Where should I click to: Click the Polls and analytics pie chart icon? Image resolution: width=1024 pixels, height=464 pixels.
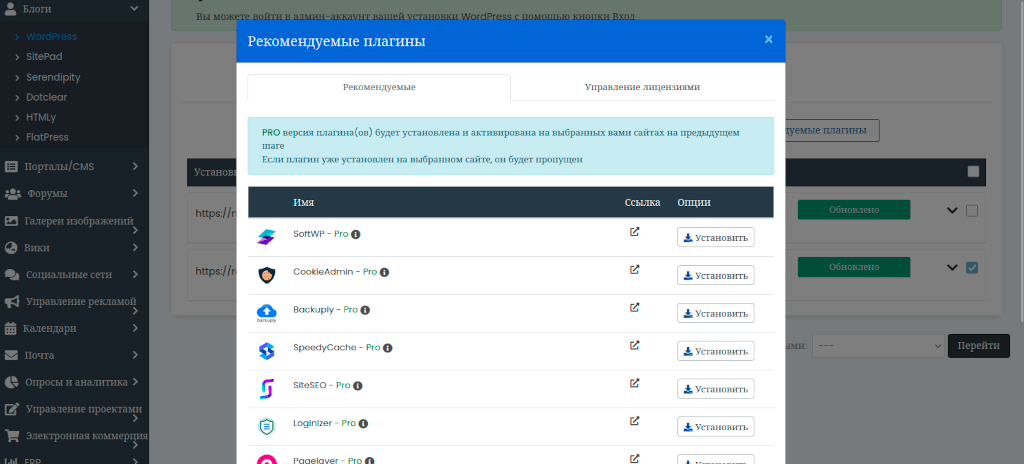pyautogui.click(x=10, y=382)
